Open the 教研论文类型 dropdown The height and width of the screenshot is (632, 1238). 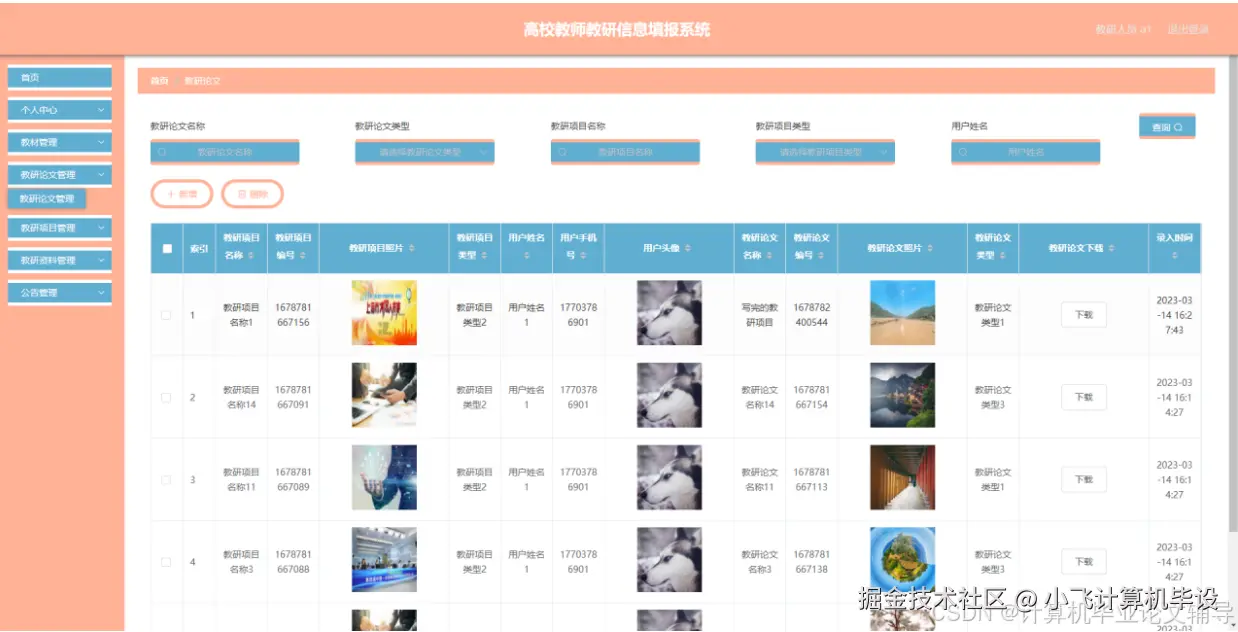(422, 151)
